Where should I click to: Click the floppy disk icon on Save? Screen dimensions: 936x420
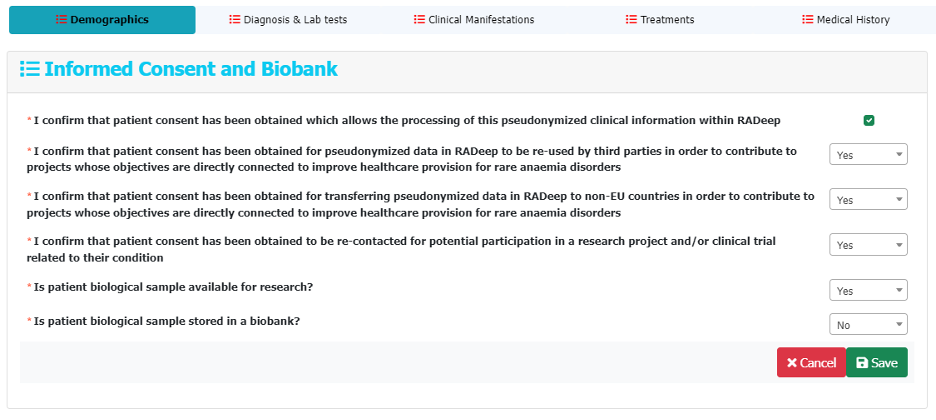pyautogui.click(x=862, y=363)
